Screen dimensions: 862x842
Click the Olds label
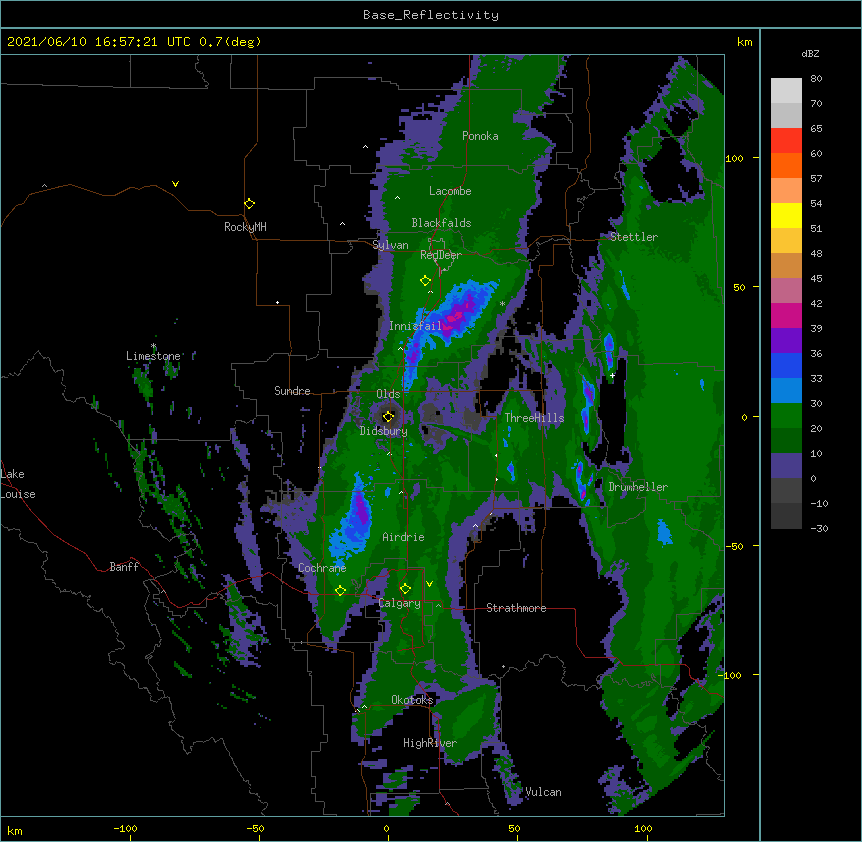388,394
